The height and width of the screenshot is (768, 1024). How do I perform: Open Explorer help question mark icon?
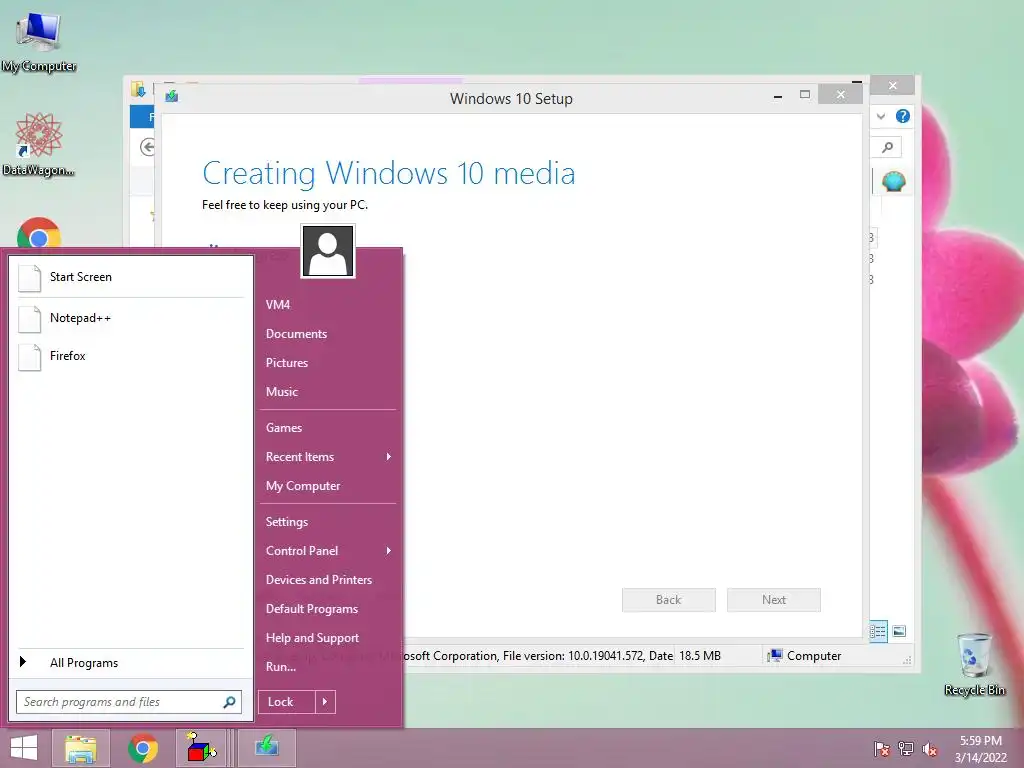[x=903, y=116]
